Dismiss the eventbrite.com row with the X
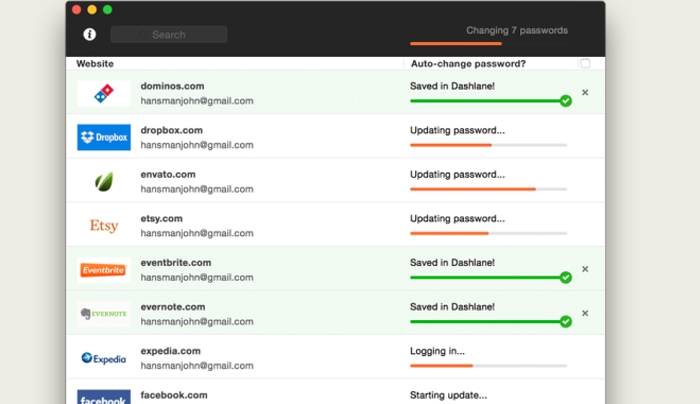The image size is (700, 404). pyautogui.click(x=585, y=269)
